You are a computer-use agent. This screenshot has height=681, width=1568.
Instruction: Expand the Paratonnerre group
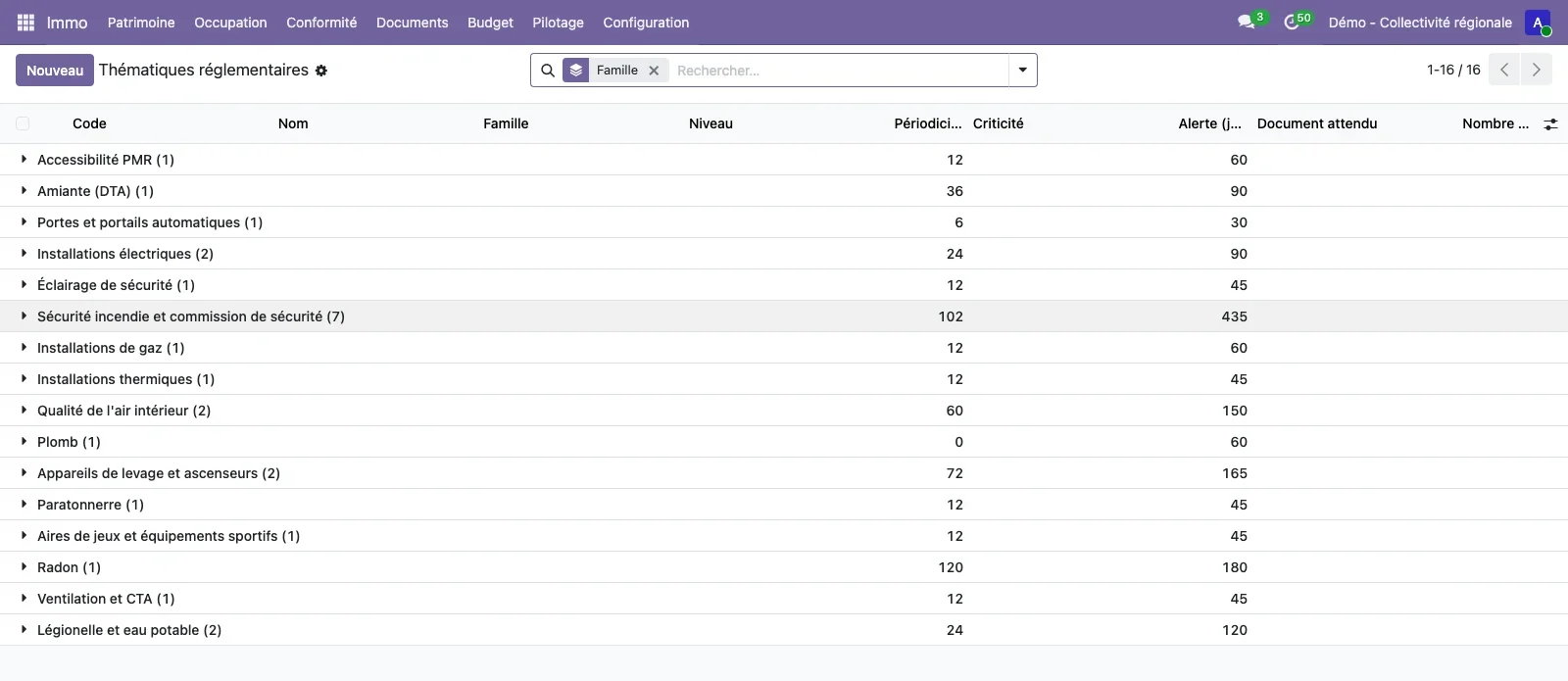pos(784,505)
